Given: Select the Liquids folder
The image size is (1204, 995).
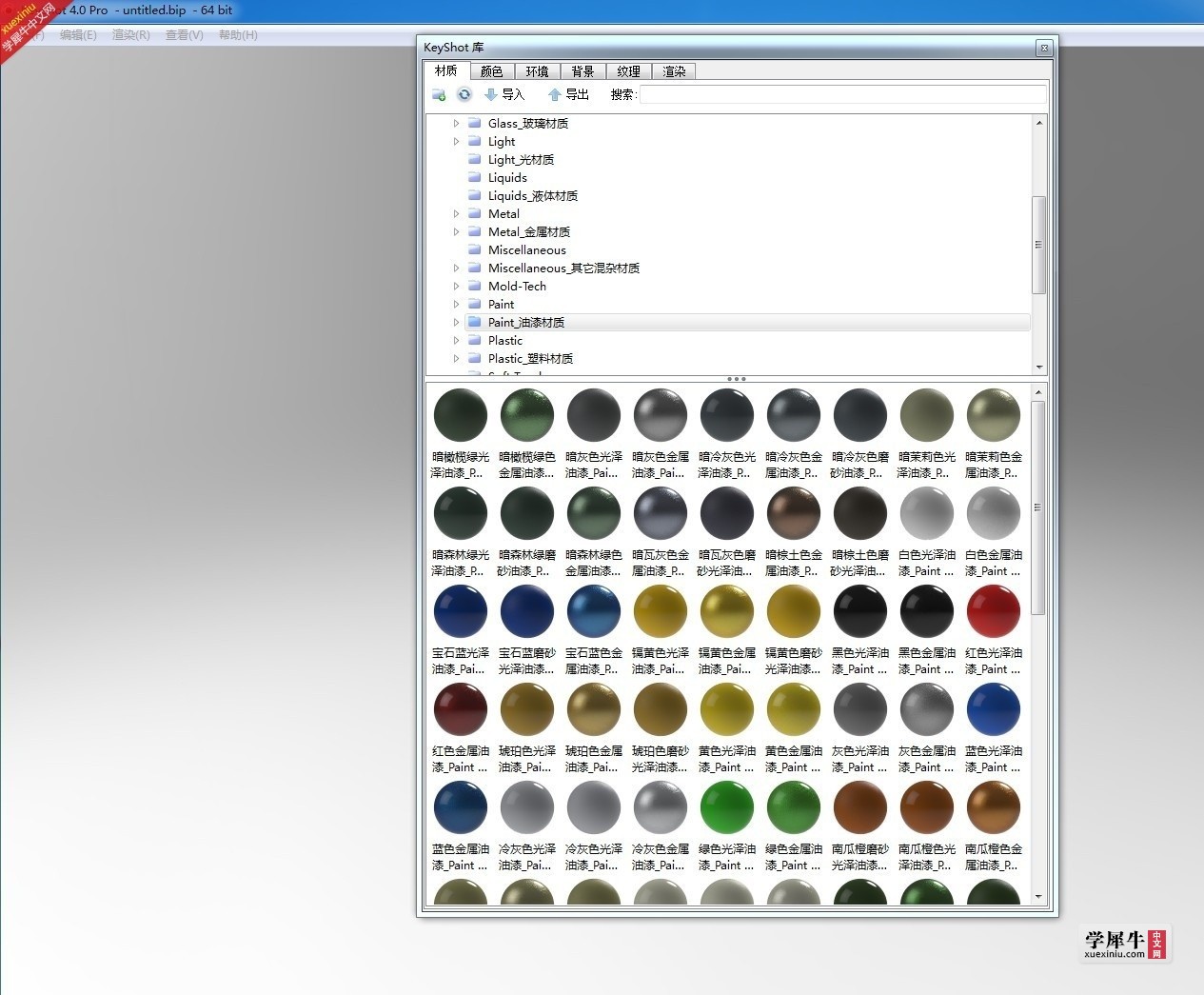Looking at the screenshot, I should pyautogui.click(x=507, y=178).
